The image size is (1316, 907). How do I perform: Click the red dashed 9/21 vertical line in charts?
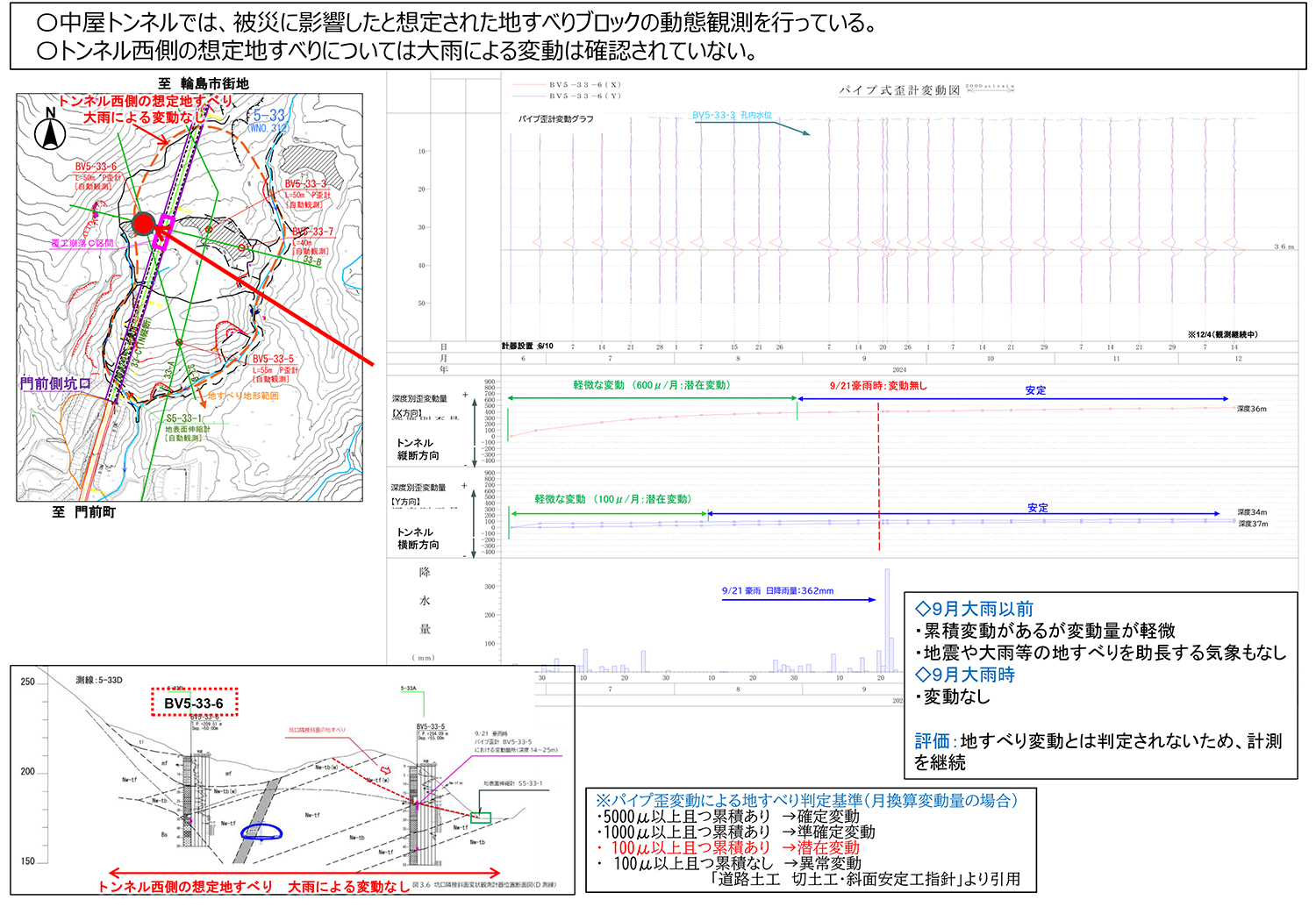click(878, 476)
